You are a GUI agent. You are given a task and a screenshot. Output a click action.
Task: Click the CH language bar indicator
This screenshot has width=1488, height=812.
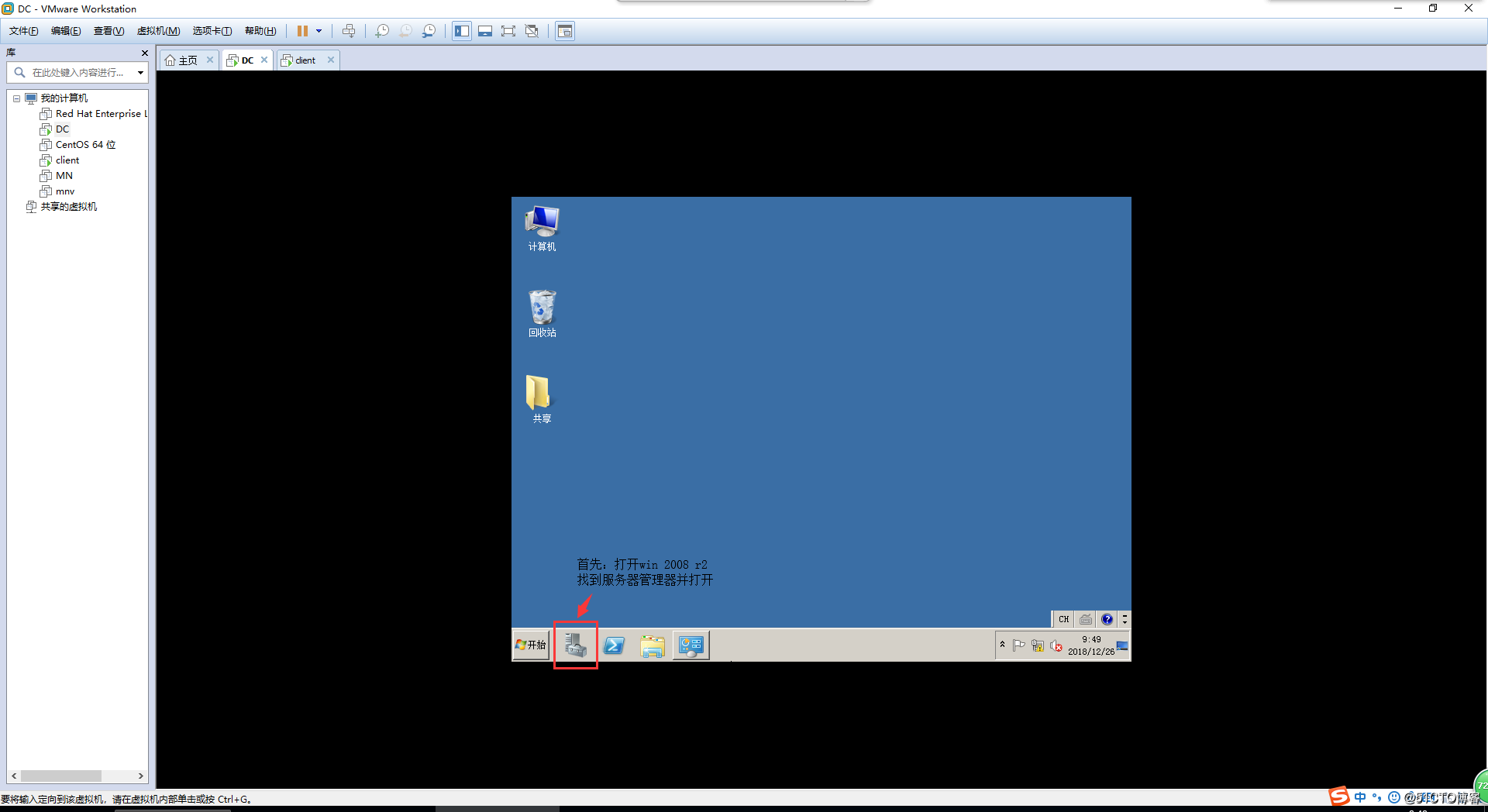[x=1063, y=619]
